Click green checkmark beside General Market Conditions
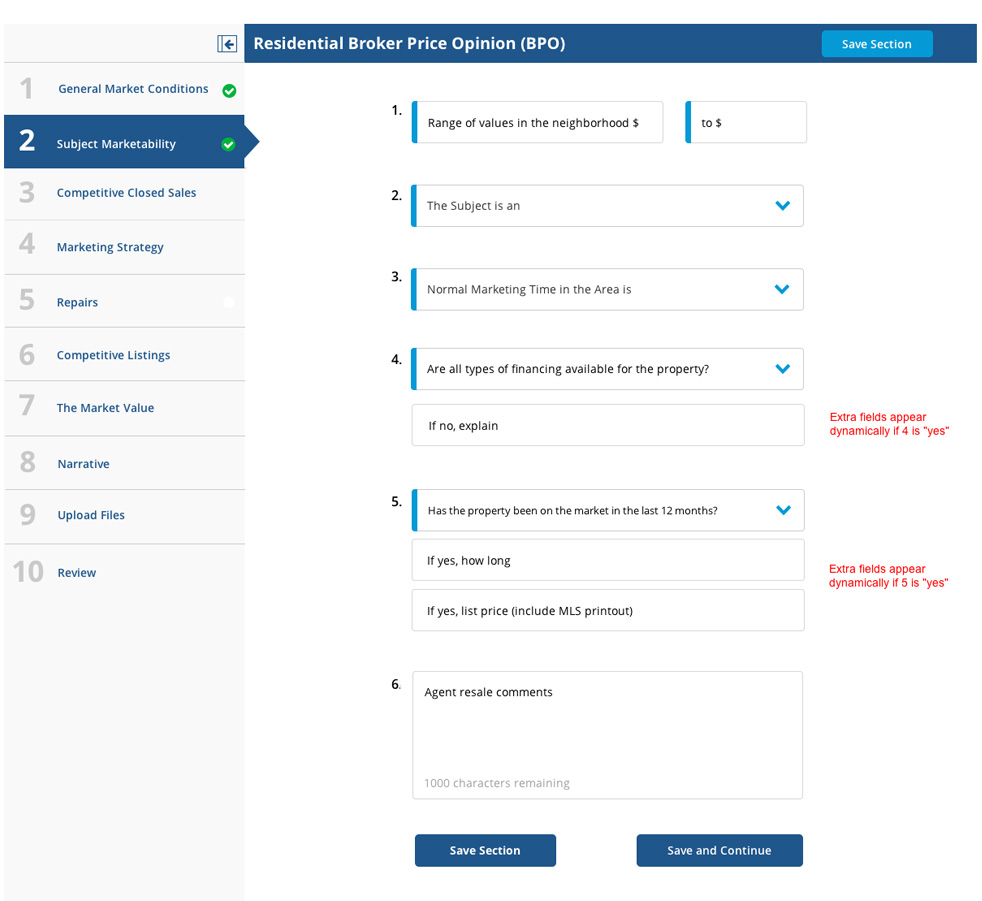This screenshot has width=982, height=901. [229, 91]
